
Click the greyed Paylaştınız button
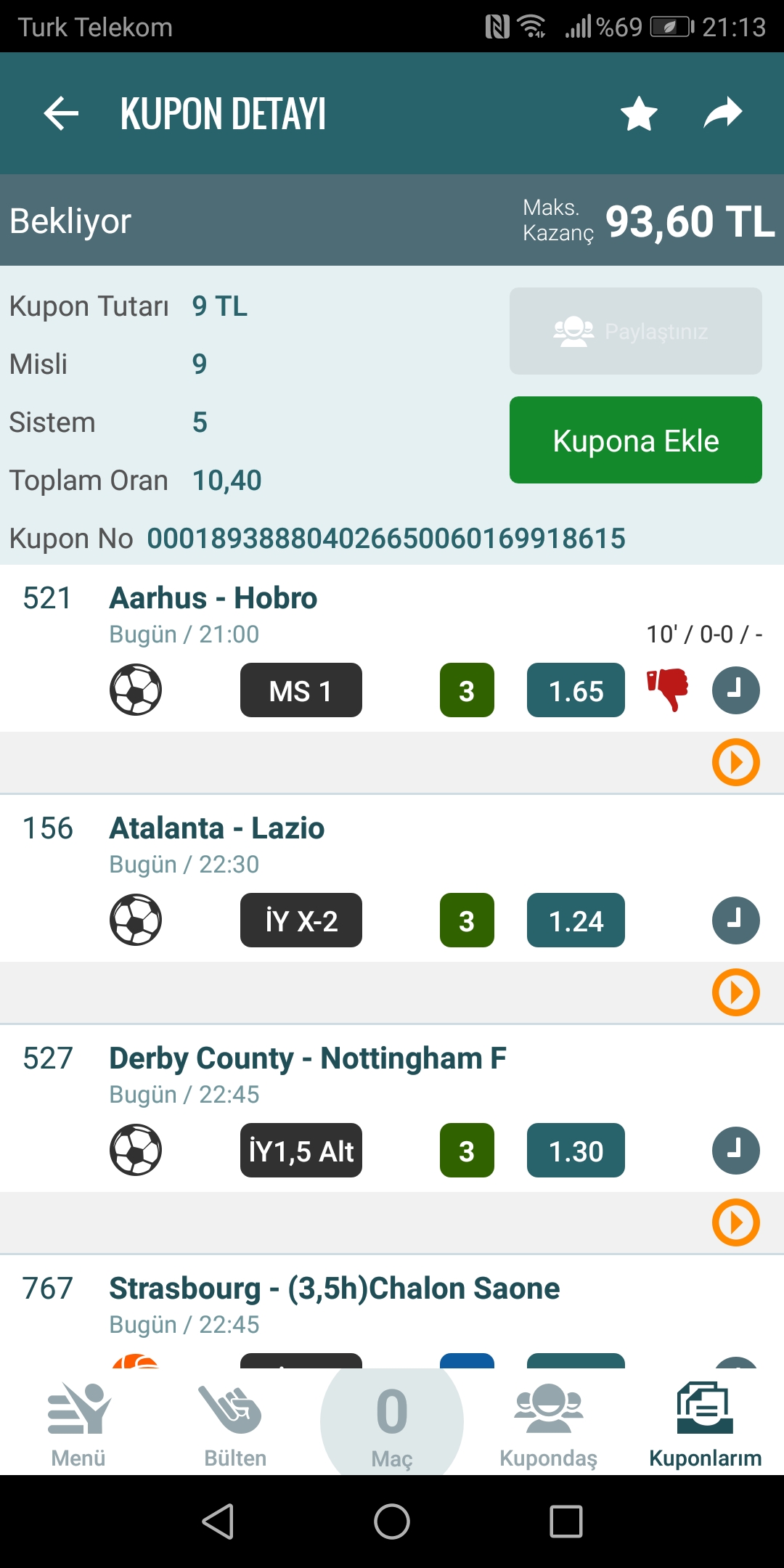click(636, 331)
